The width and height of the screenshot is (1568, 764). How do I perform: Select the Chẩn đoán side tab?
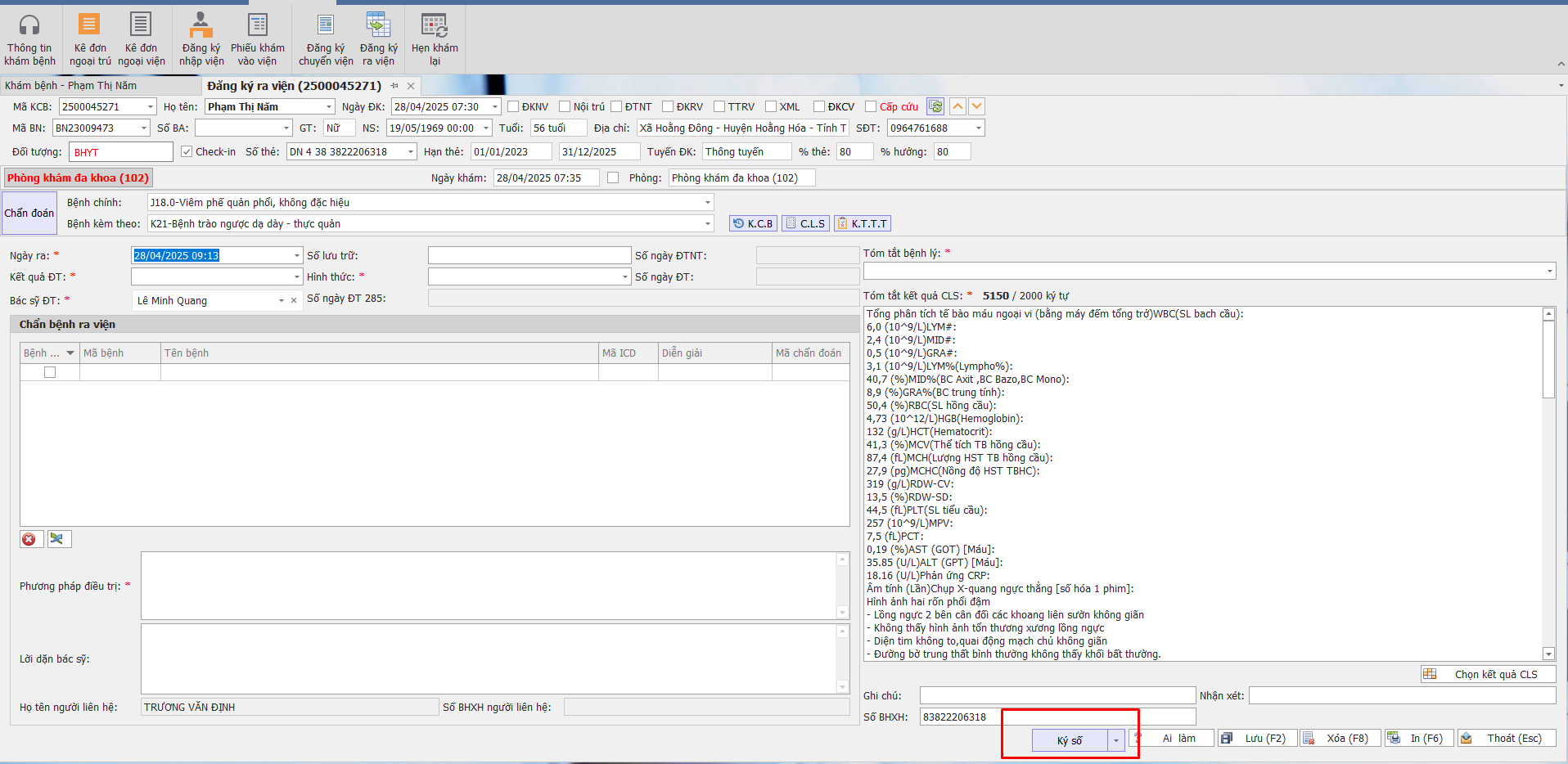[x=29, y=213]
